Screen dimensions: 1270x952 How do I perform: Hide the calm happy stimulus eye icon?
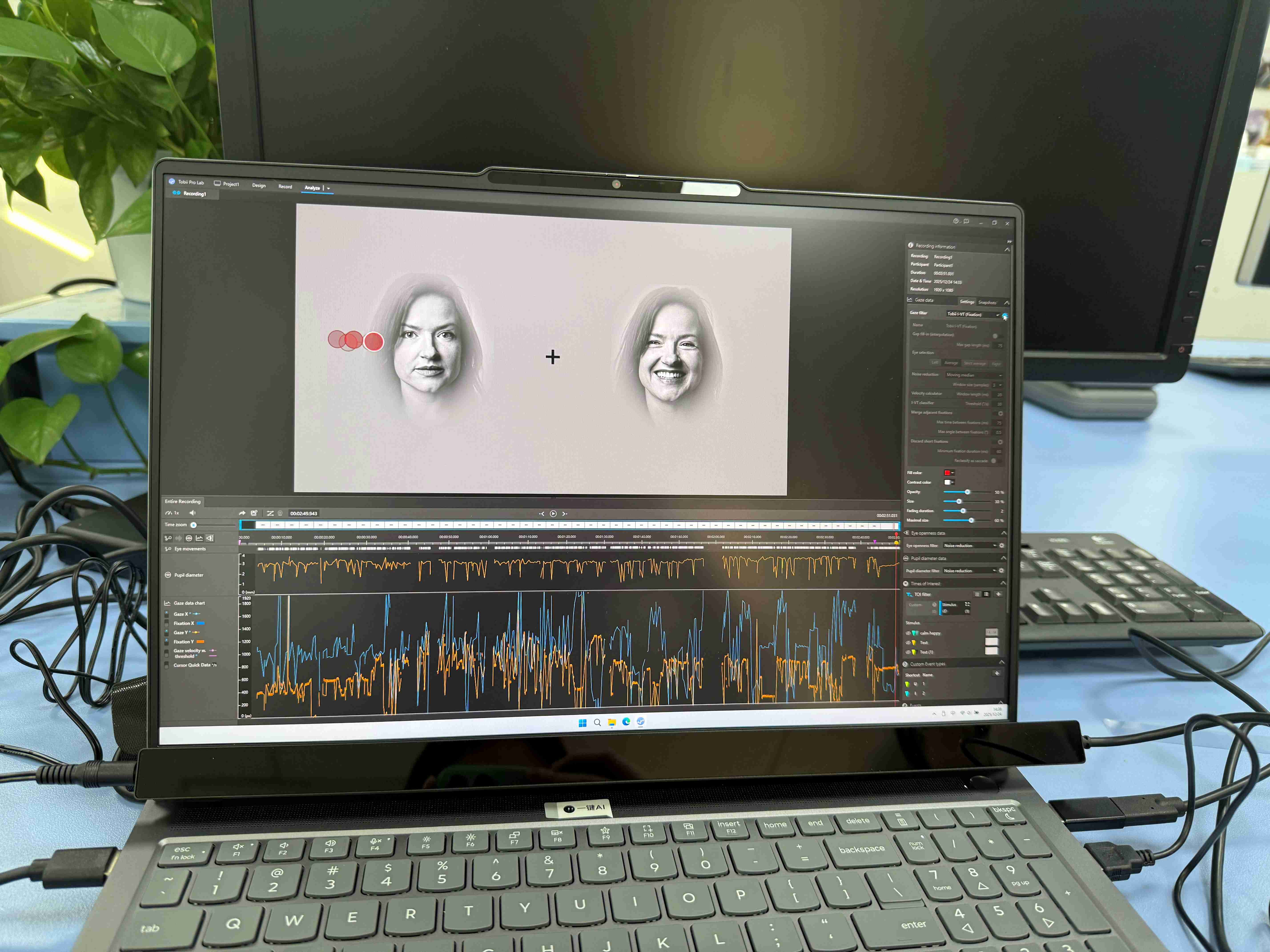(x=908, y=633)
